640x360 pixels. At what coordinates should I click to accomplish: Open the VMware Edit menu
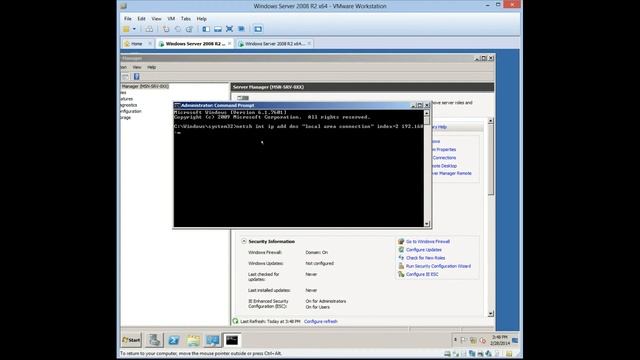tap(141, 19)
